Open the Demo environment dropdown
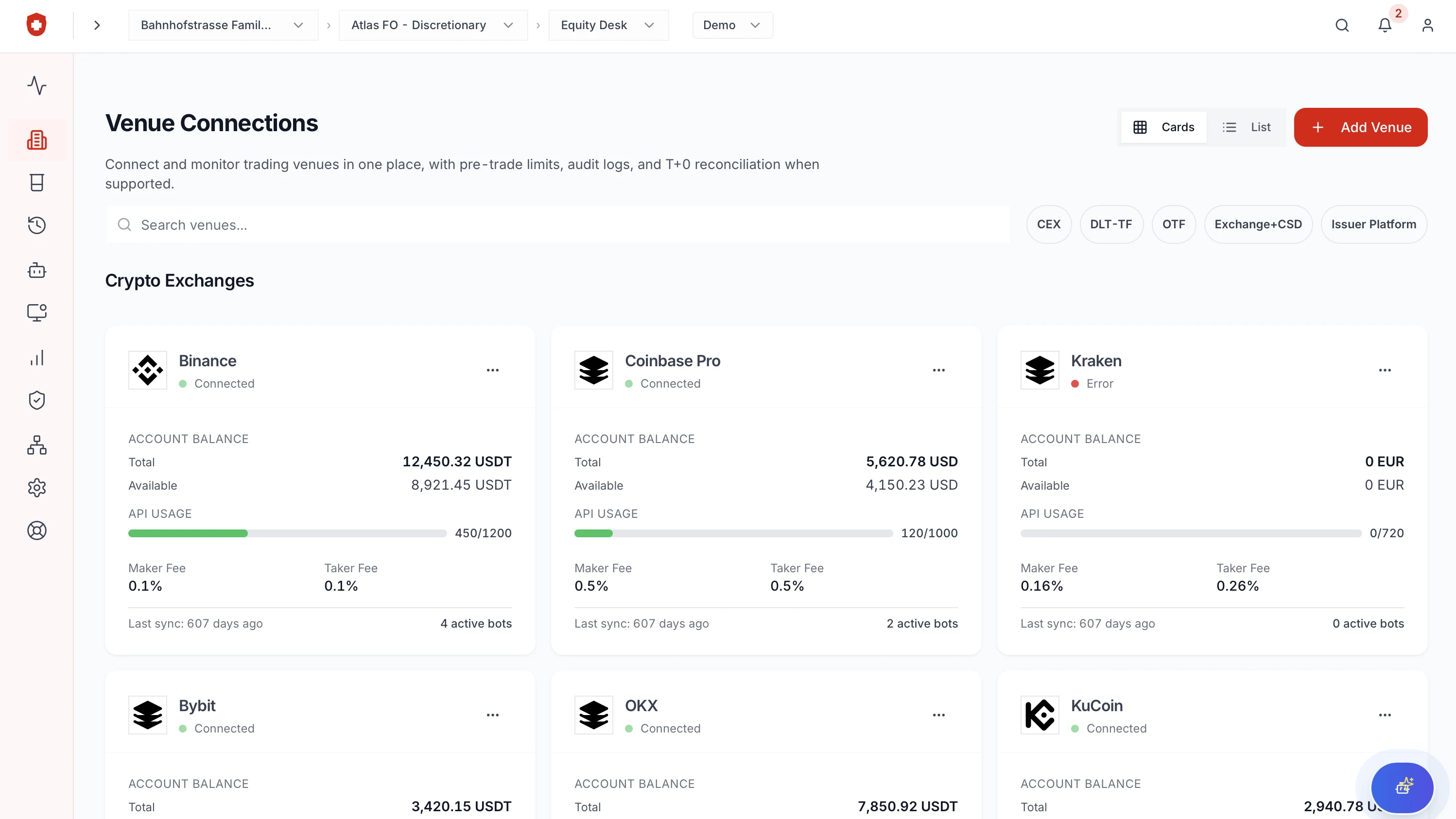Screen dimensions: 1456x819 point(732,25)
